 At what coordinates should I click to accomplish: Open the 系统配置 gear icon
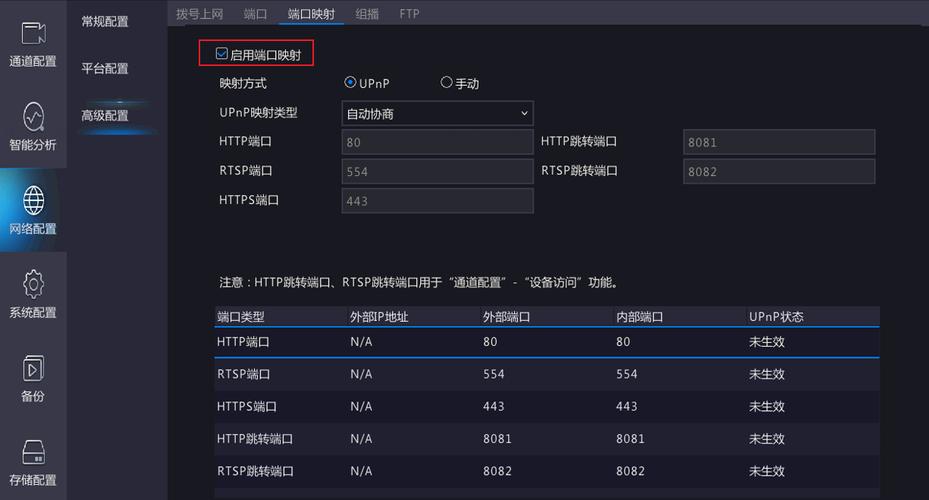tap(33, 284)
